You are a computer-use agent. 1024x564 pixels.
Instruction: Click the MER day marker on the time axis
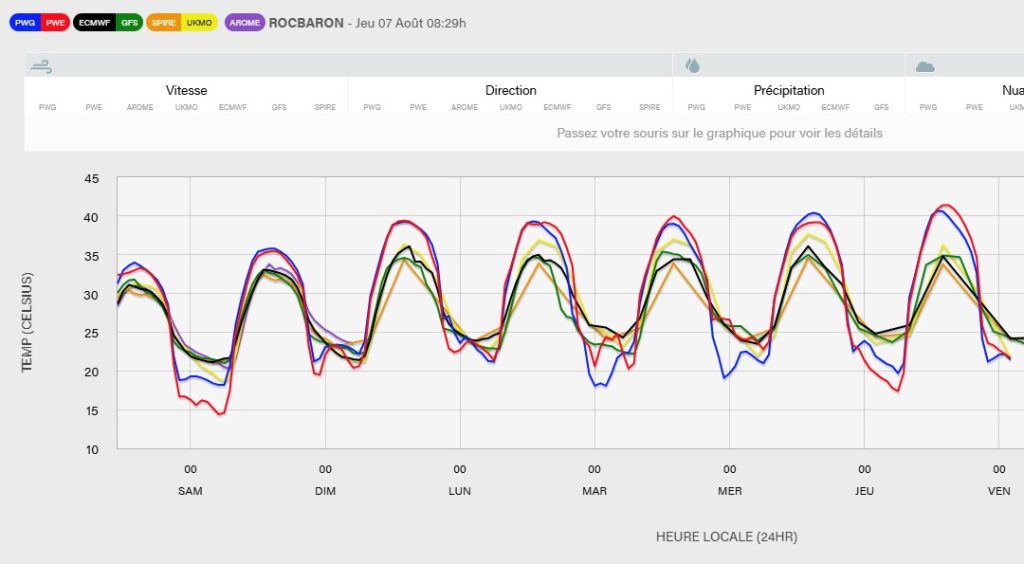tap(730, 491)
